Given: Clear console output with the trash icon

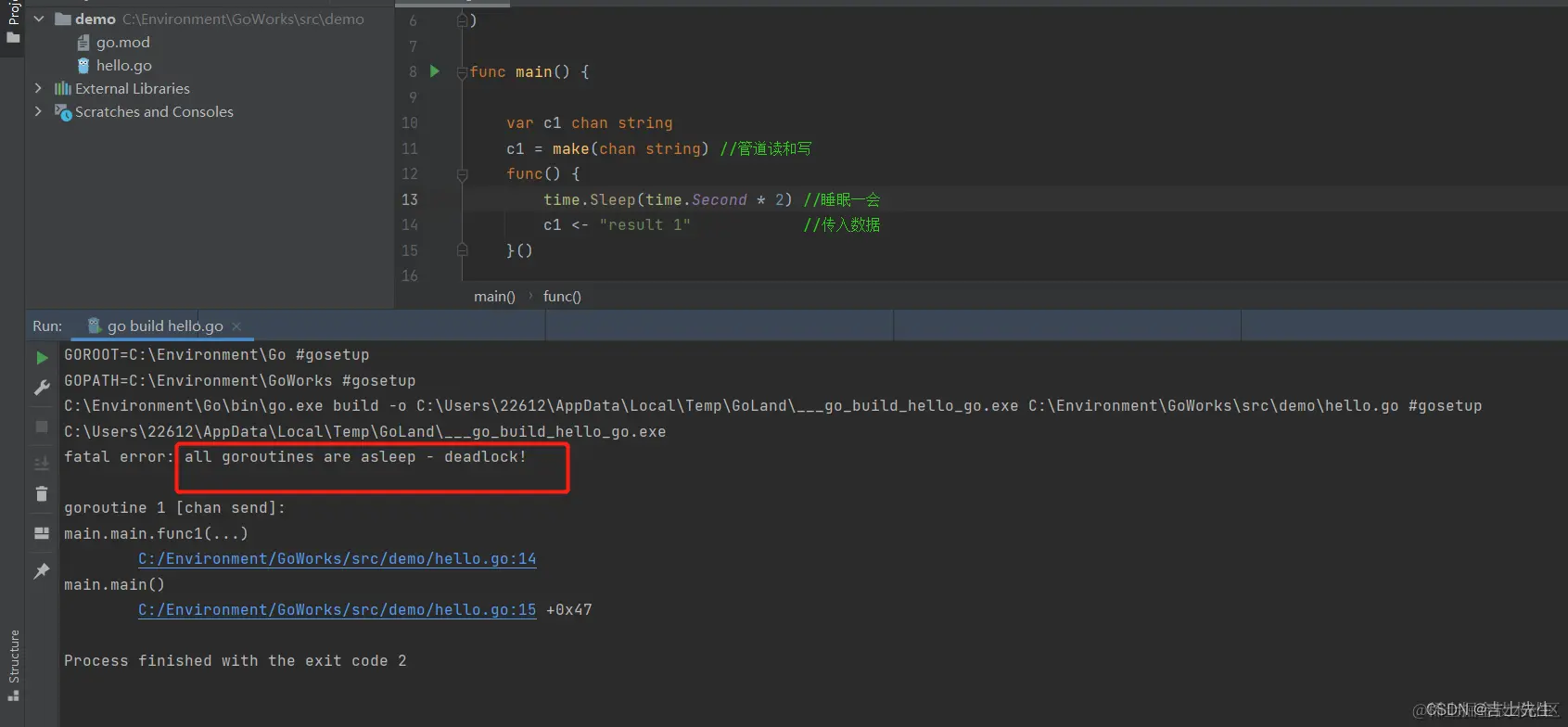Looking at the screenshot, I should pyautogui.click(x=42, y=493).
